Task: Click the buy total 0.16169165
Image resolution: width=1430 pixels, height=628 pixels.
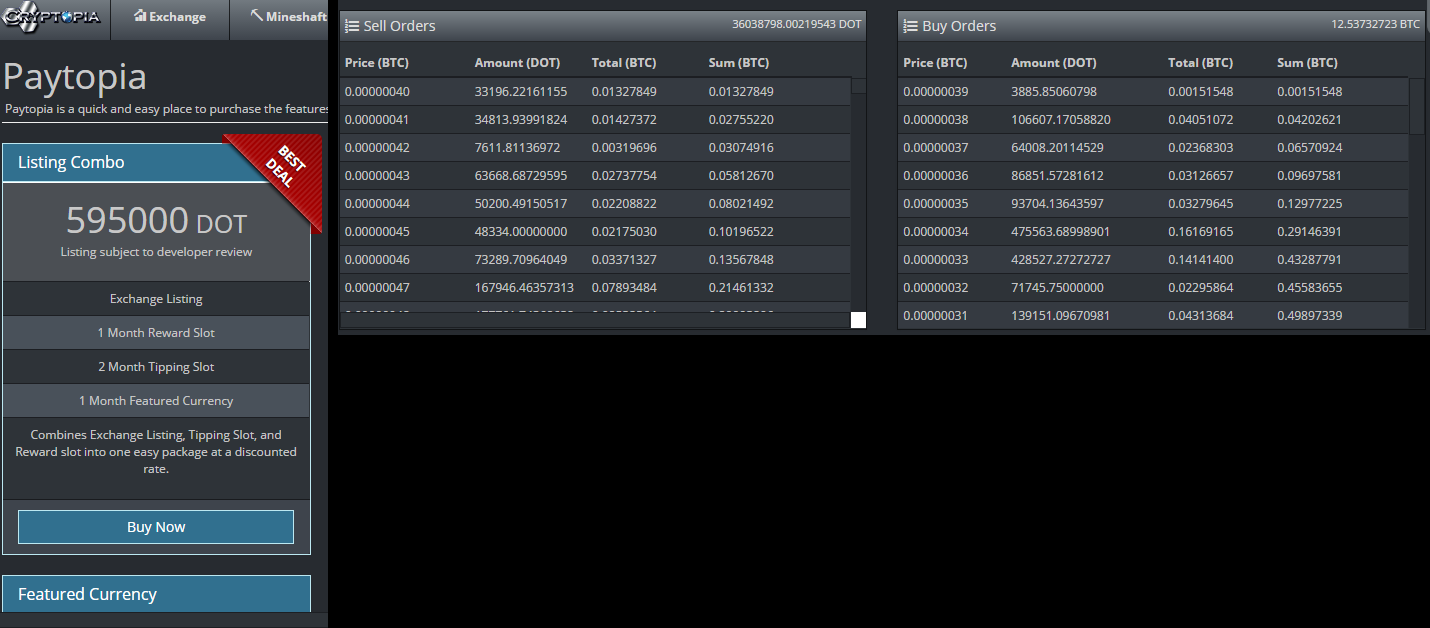Action: click(x=1200, y=232)
